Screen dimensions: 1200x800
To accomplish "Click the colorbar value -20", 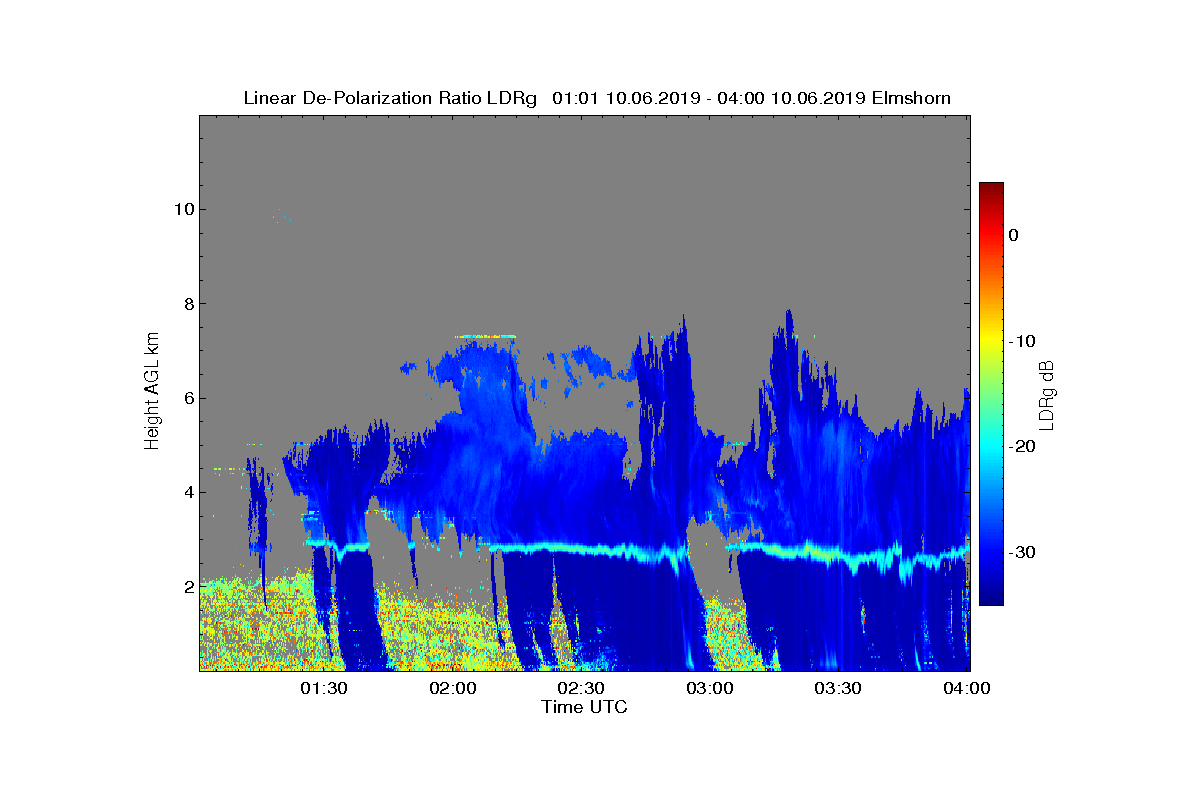I will (x=1022, y=446).
